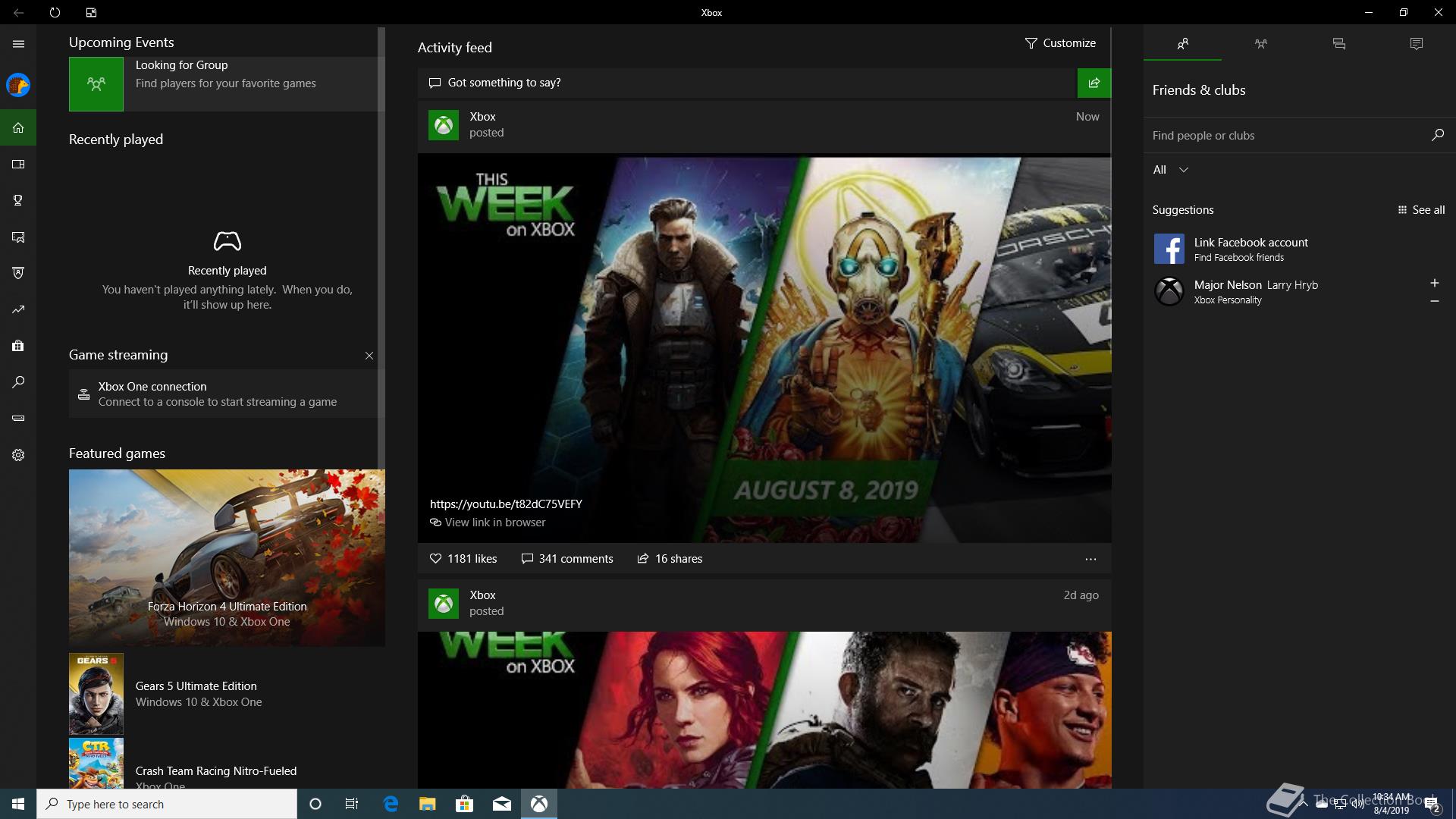Switch to Parties tab icon

[x=1260, y=44]
